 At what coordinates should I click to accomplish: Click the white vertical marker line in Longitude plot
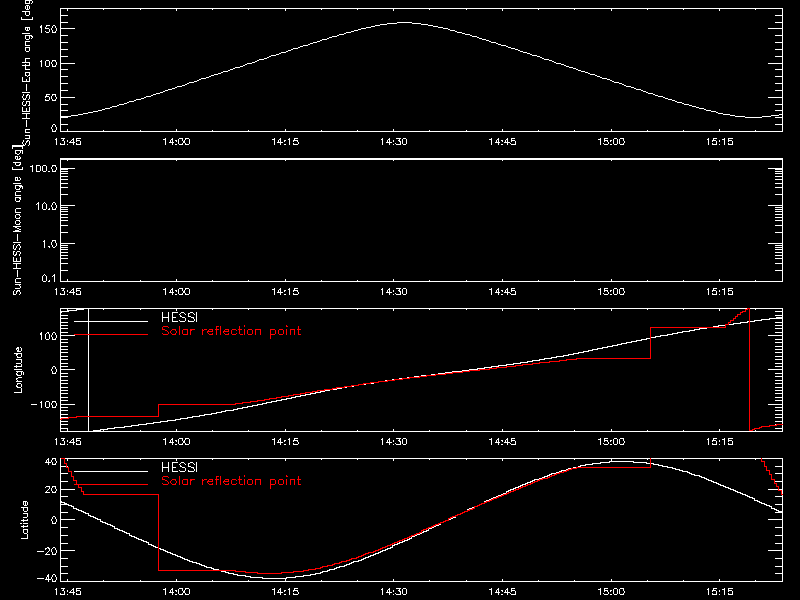point(89,370)
